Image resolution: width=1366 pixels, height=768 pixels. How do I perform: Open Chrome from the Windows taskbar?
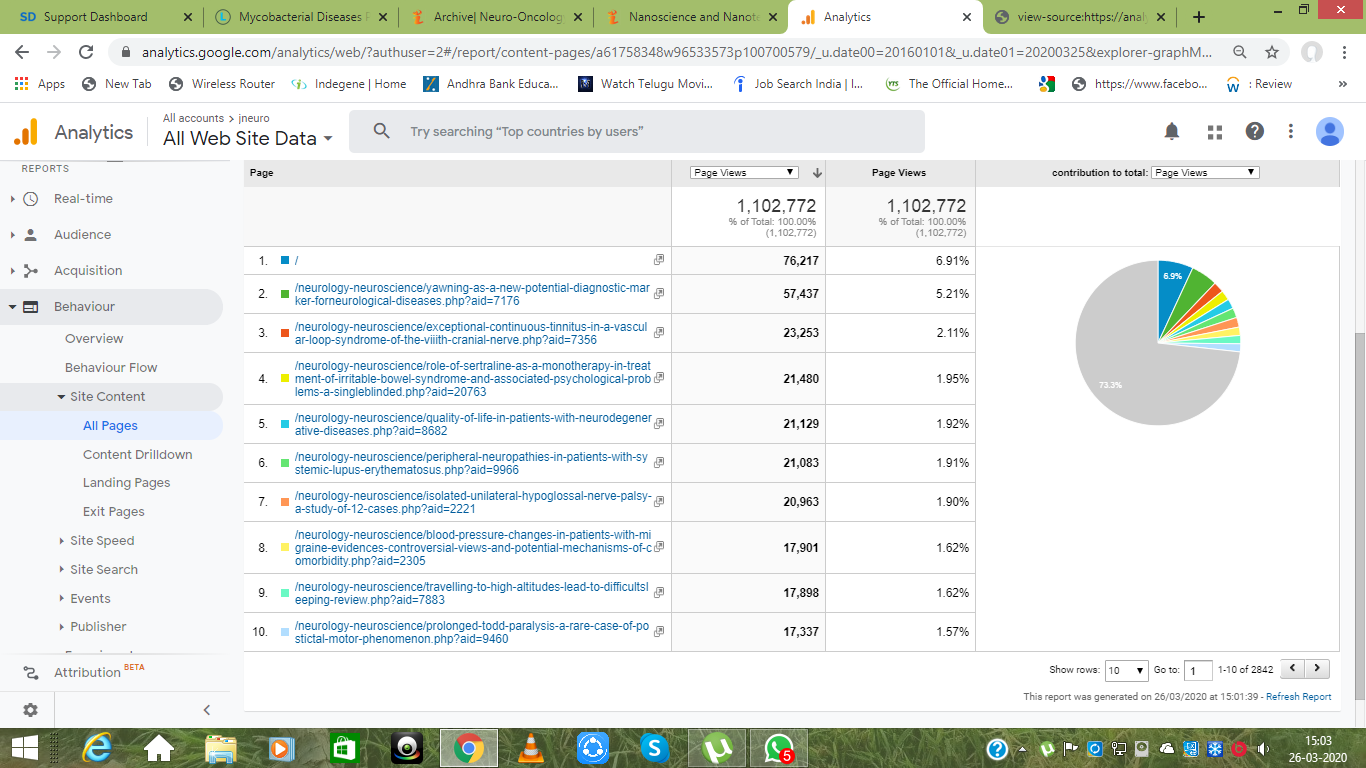tap(469, 748)
